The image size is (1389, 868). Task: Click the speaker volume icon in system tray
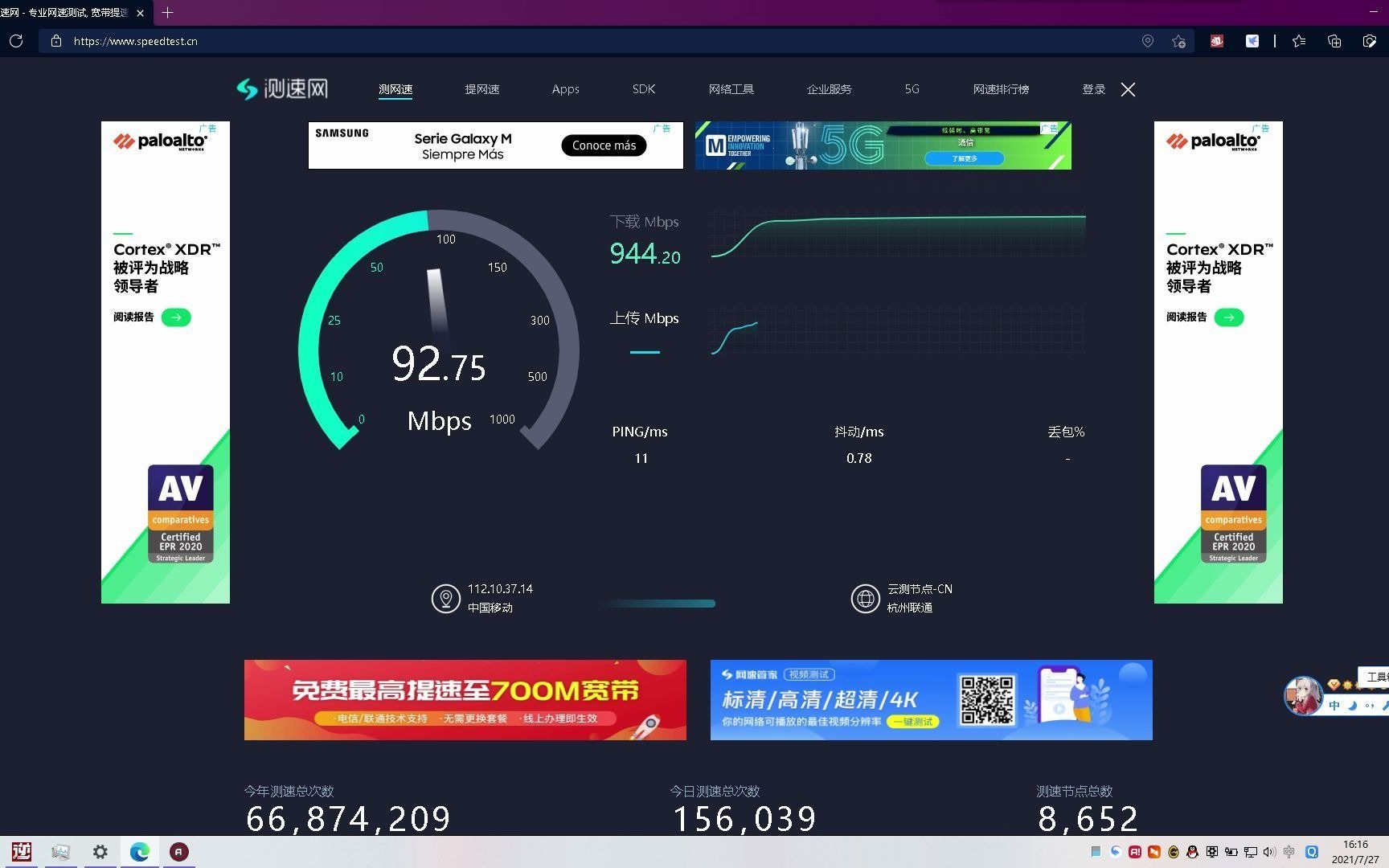click(x=1270, y=852)
